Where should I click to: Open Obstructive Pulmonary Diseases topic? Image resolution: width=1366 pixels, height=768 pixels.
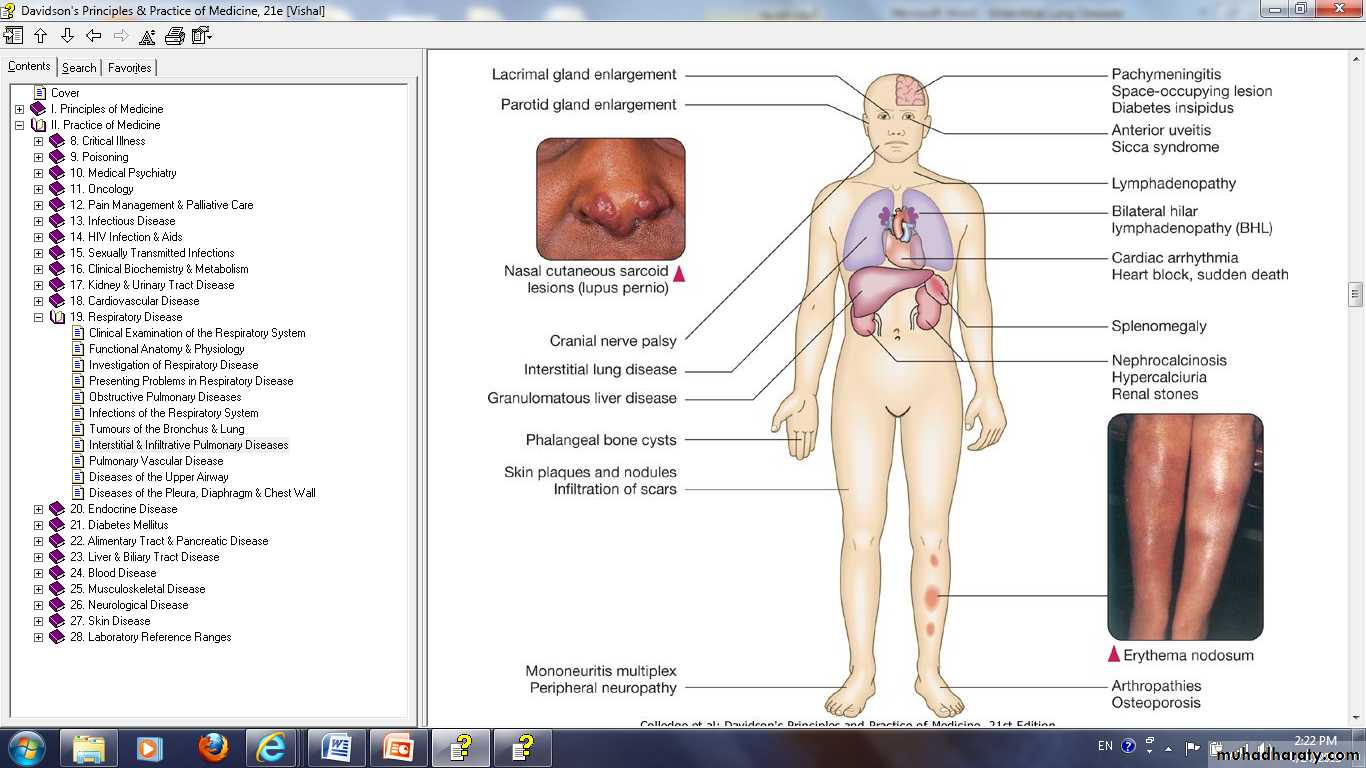point(165,397)
